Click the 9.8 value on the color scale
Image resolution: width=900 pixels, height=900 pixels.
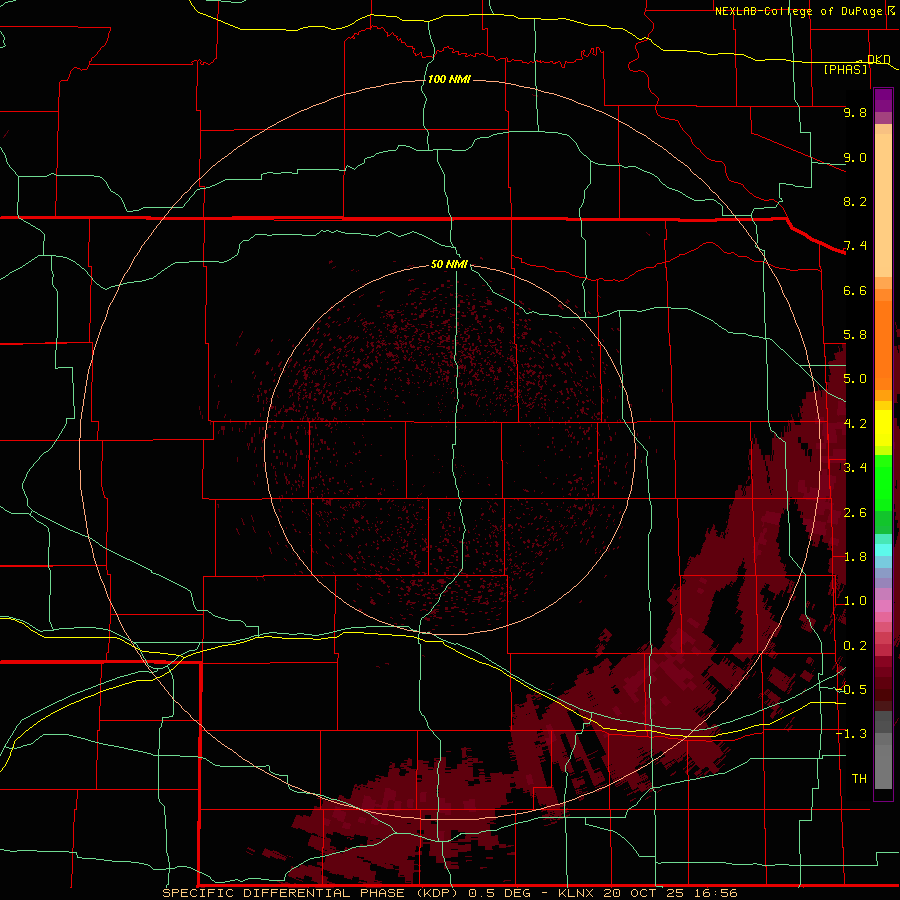pos(855,112)
